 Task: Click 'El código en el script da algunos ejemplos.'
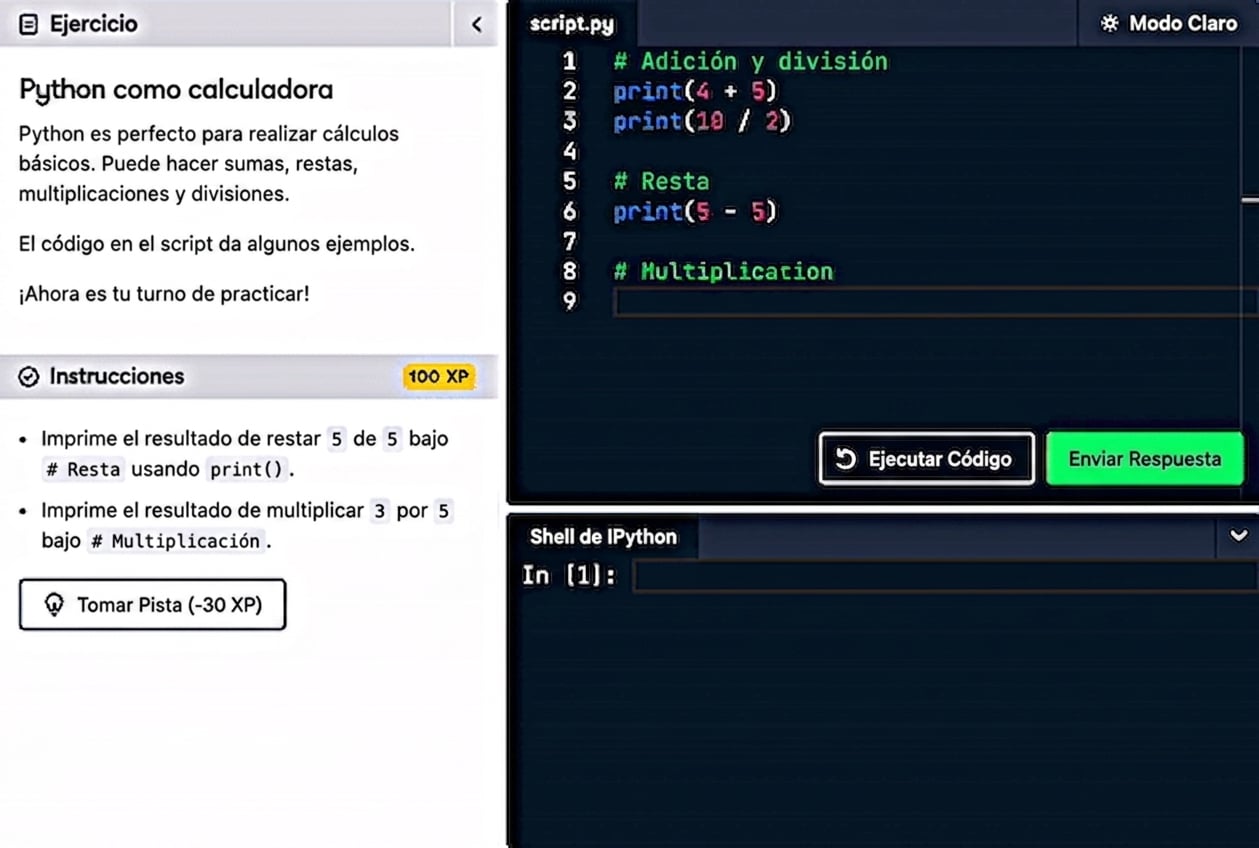[x=216, y=244]
